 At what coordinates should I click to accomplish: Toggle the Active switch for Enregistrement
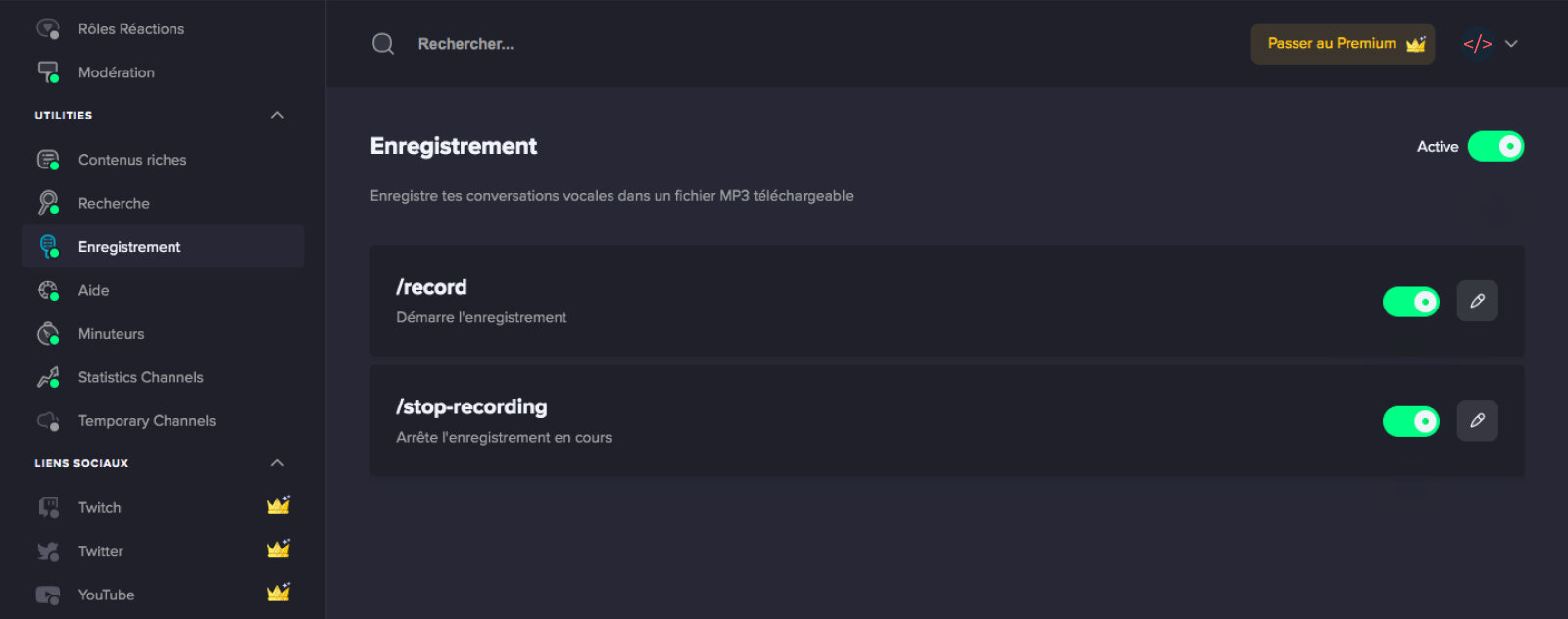[x=1495, y=146]
